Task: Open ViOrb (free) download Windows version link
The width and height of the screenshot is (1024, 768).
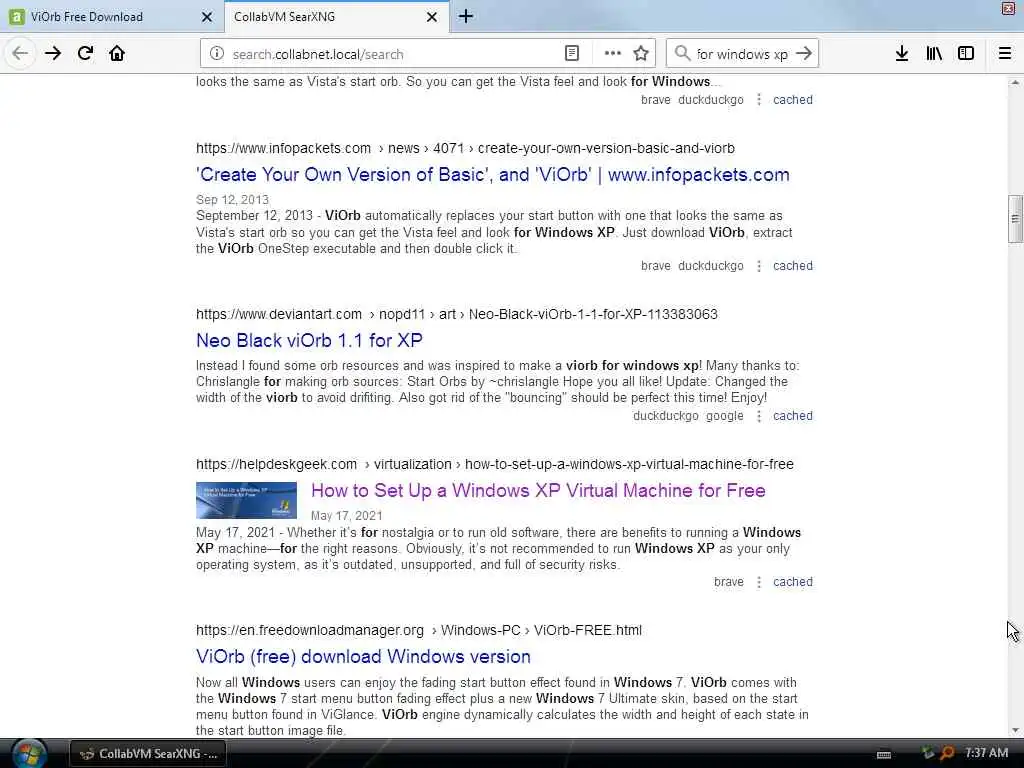Action: coord(363,657)
